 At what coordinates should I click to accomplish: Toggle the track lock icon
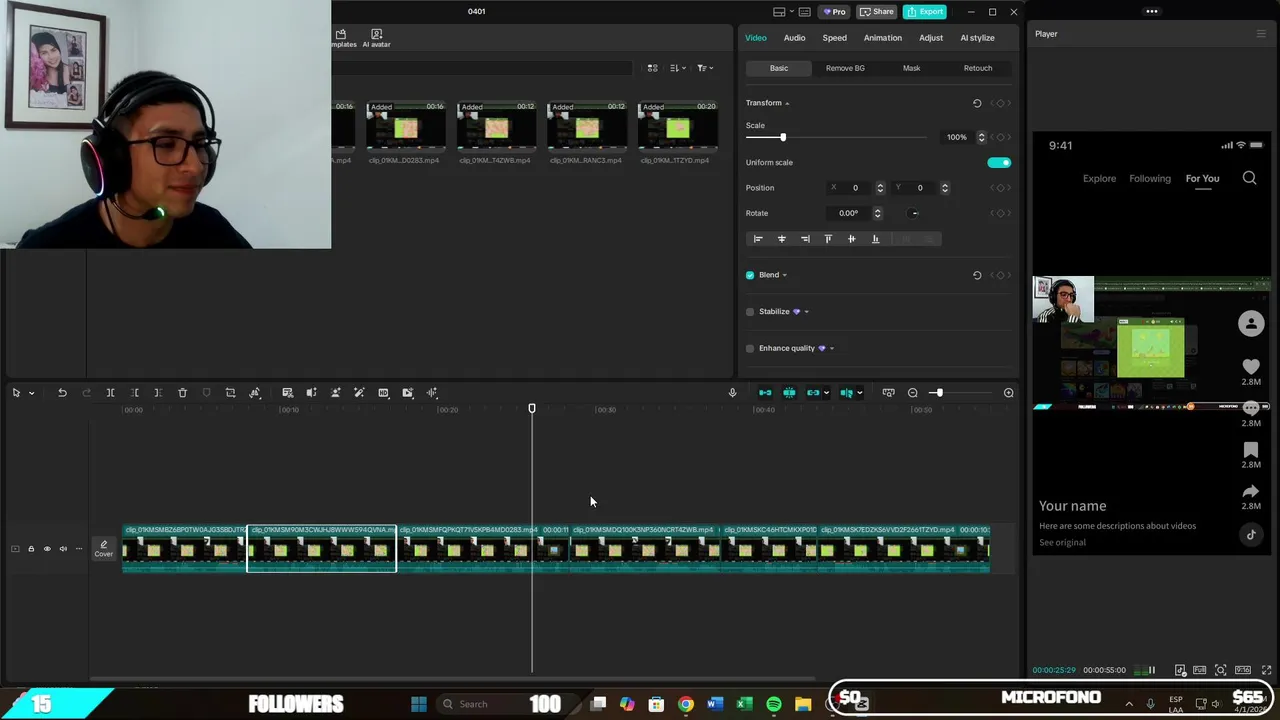[31, 549]
